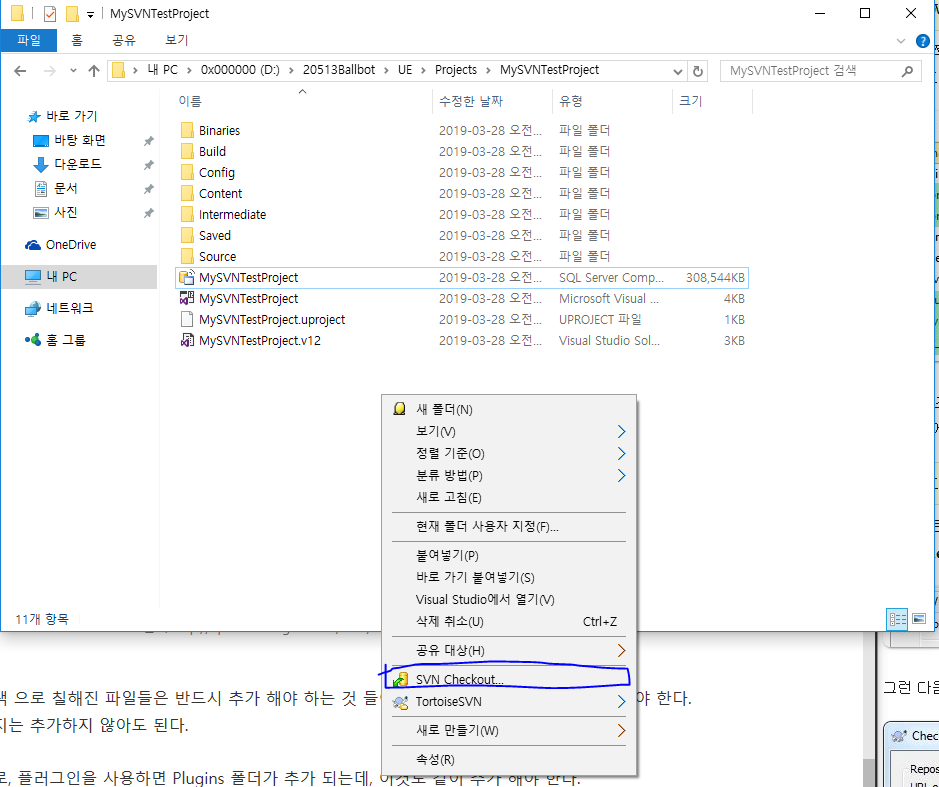939x787 pixels.
Task: Choose 현재 폴더 사용자 지정(F)
Action: click(x=510, y=527)
